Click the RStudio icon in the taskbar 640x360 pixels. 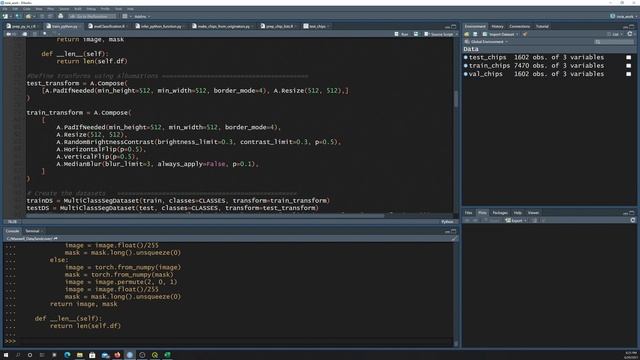point(130,355)
